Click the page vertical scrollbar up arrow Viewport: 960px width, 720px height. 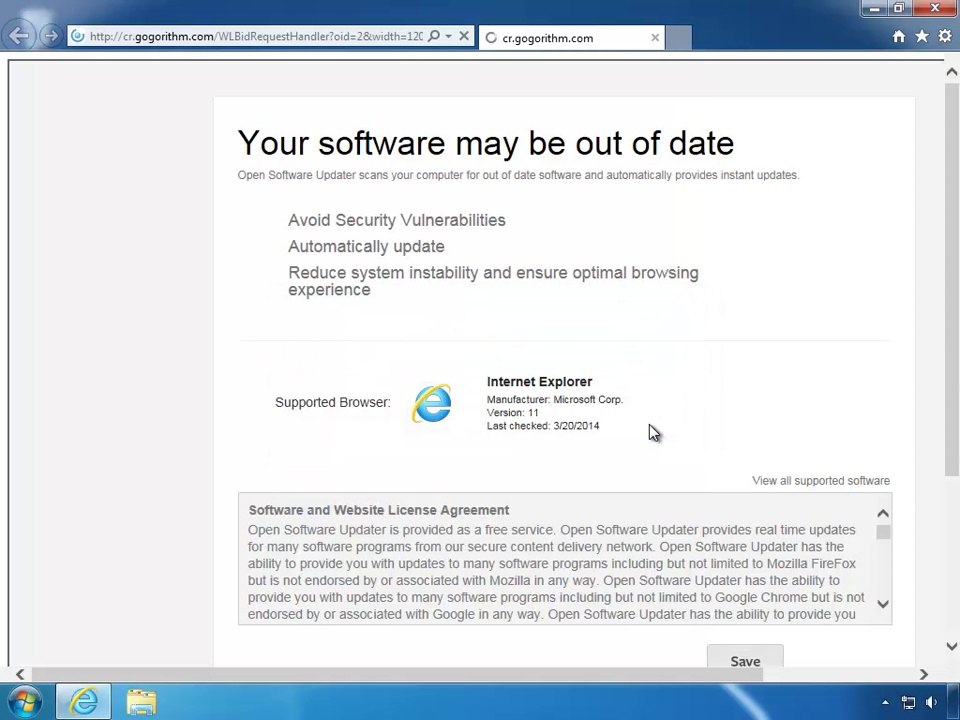tap(951, 72)
